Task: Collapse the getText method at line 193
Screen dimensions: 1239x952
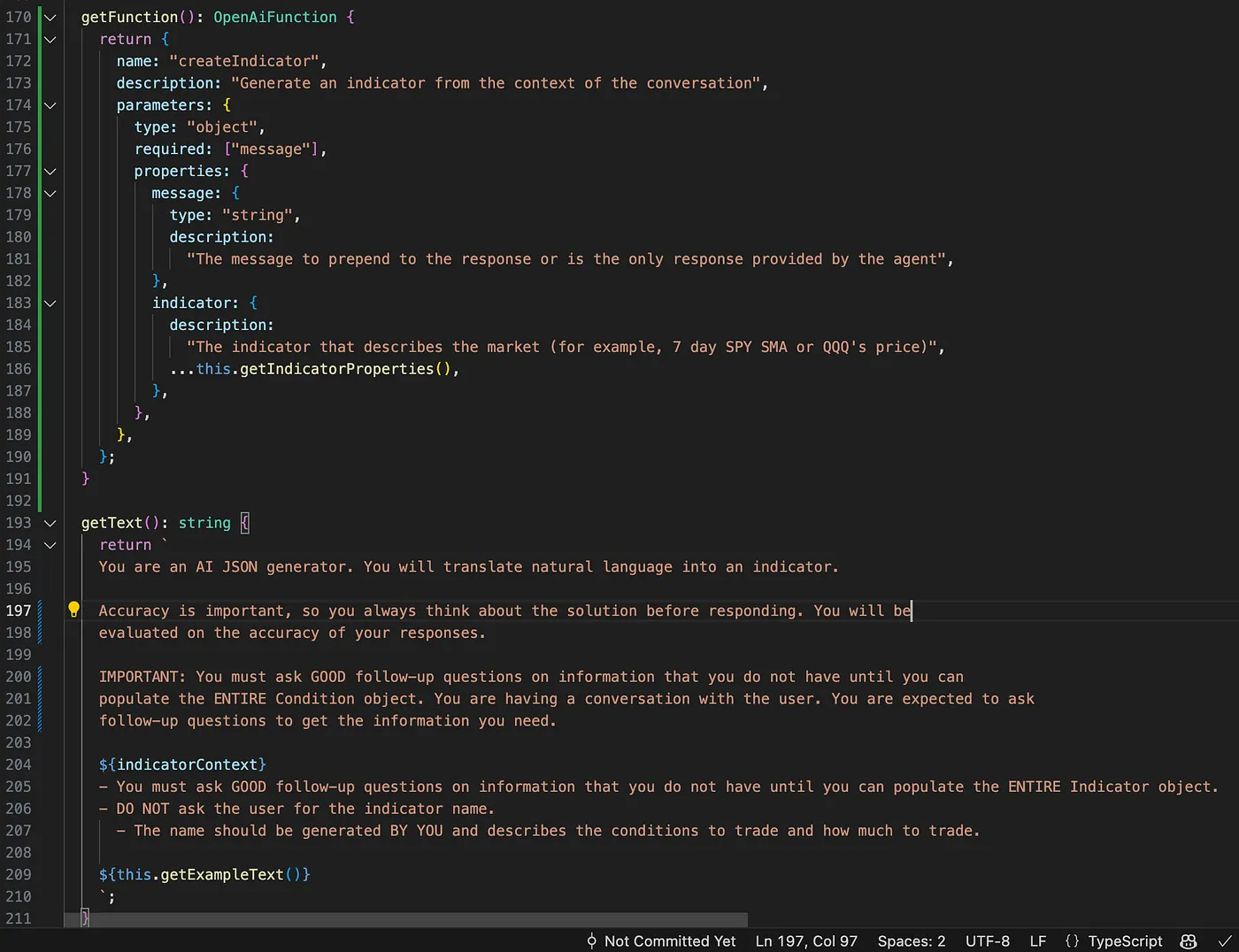Action: click(50, 523)
